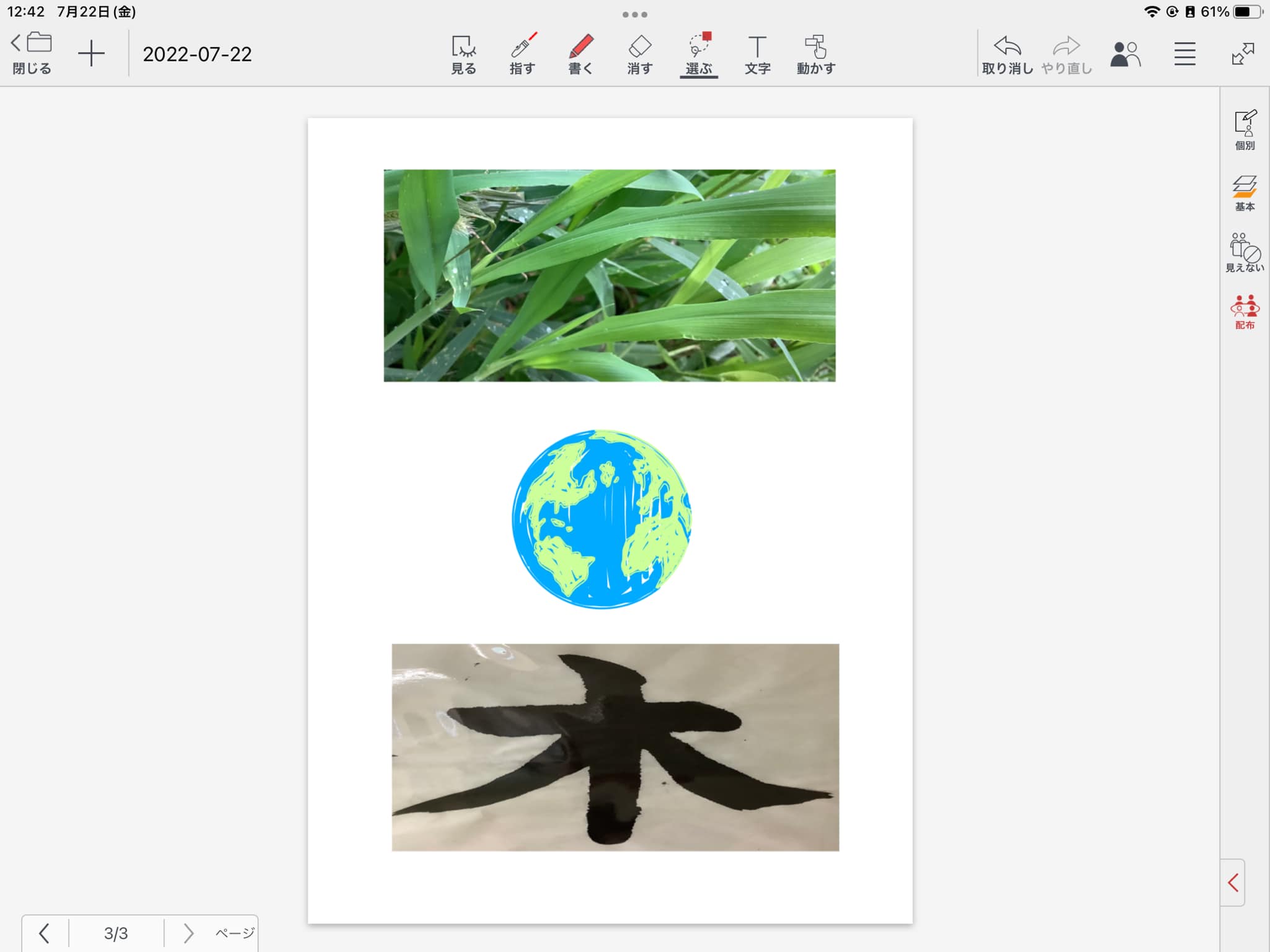Select the 動かす move tool
This screenshot has width=1270, height=952.
pos(815,55)
